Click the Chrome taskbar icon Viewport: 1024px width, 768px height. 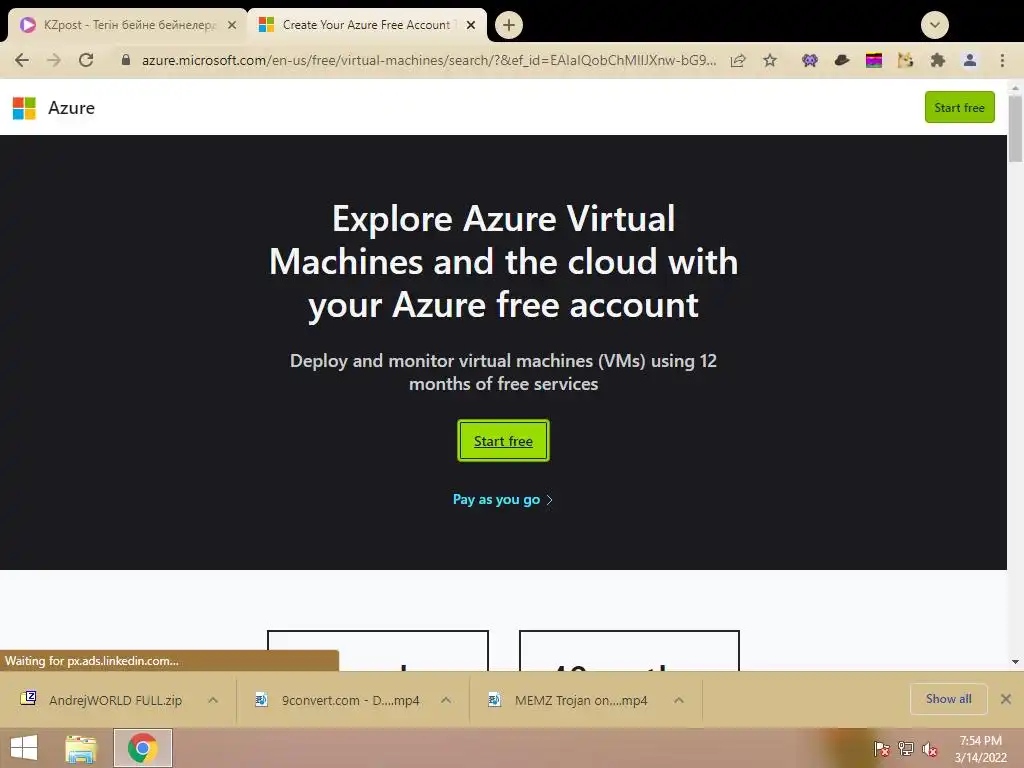tap(142, 748)
